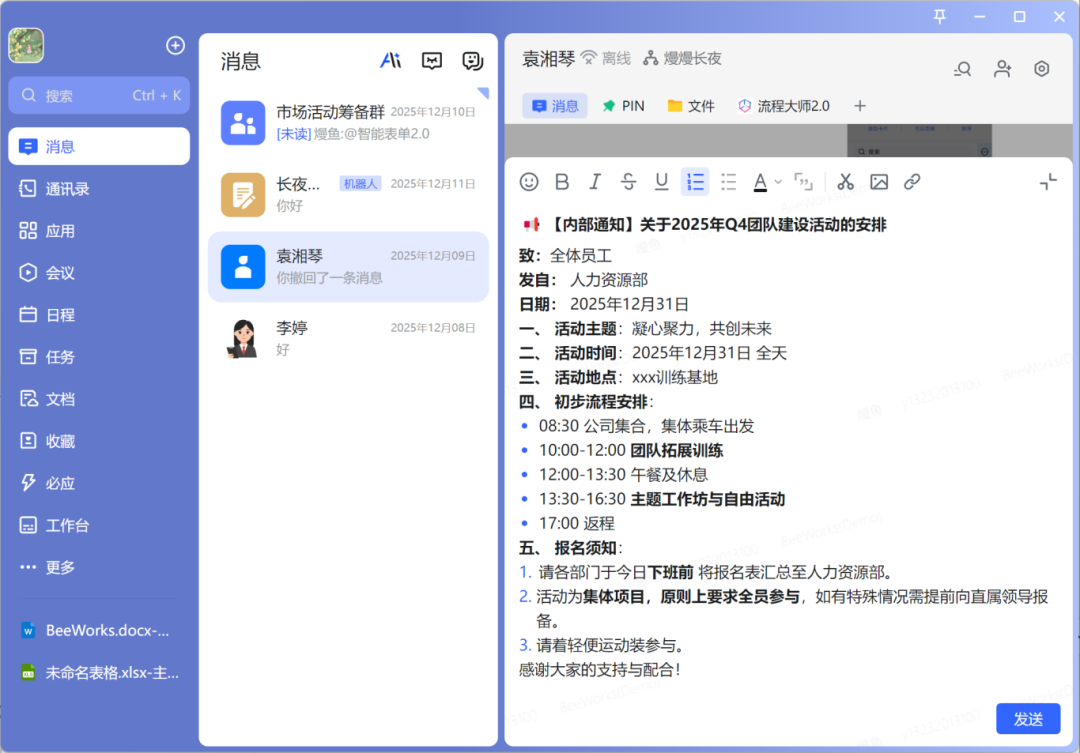
Task: Select a text color by clicking the A swatch
Action: (760, 182)
